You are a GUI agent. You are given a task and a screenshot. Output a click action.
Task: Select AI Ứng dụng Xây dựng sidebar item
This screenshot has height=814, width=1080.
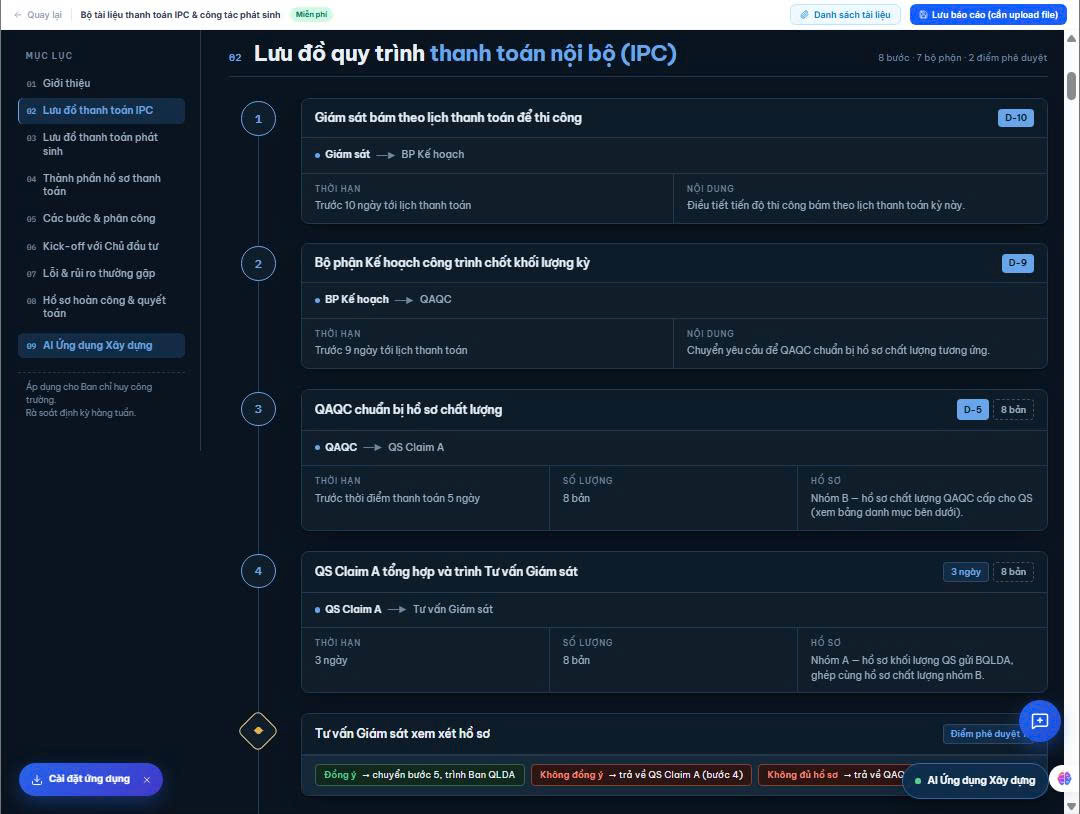101,346
